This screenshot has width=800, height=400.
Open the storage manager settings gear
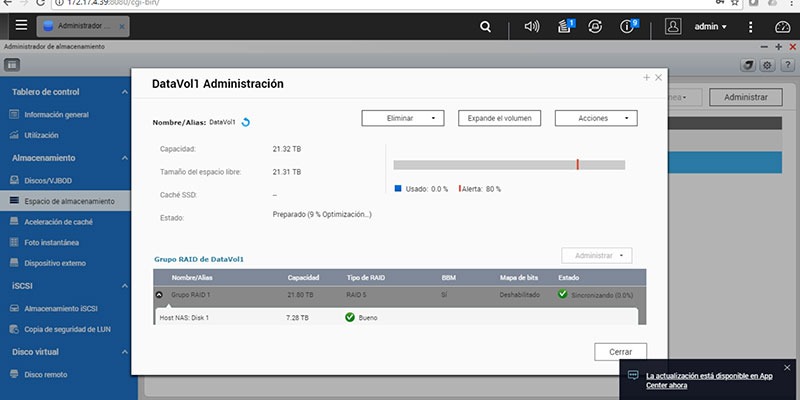point(767,65)
